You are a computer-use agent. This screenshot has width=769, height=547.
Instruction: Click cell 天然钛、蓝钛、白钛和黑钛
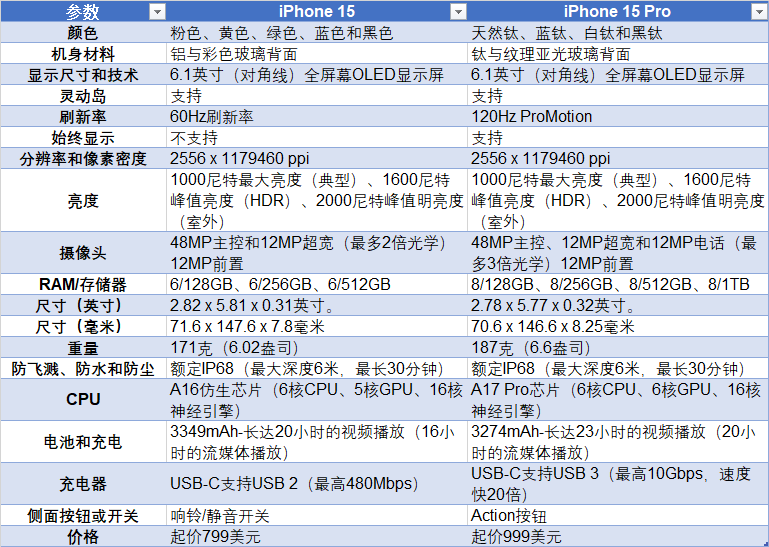coord(618,32)
